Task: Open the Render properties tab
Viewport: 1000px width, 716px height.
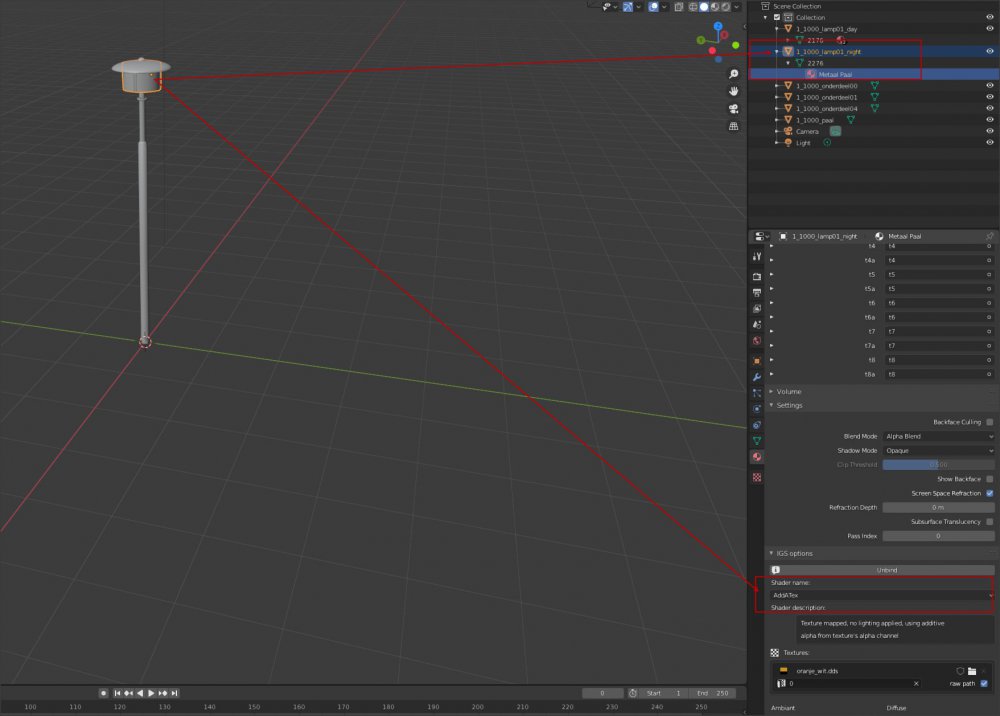Action: [757, 275]
